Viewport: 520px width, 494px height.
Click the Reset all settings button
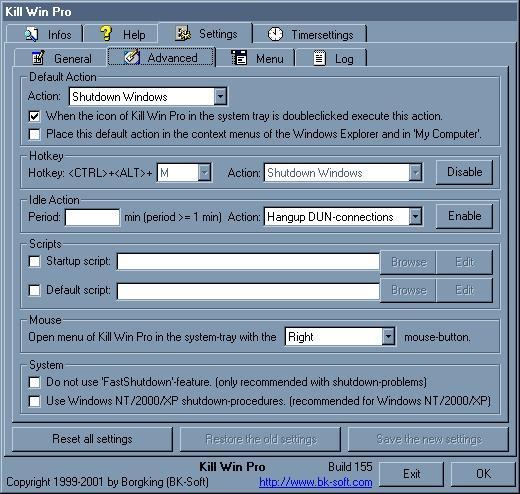coord(92,439)
